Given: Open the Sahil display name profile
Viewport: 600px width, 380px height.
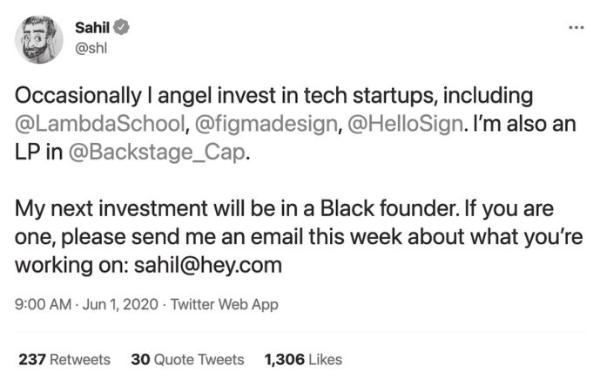Looking at the screenshot, I should [x=92, y=28].
